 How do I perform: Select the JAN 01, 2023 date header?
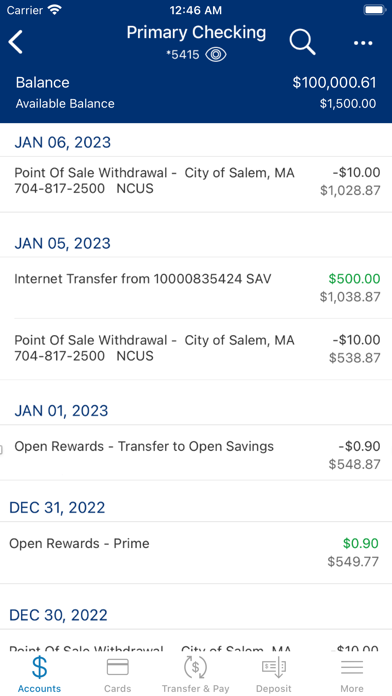pos(61,411)
